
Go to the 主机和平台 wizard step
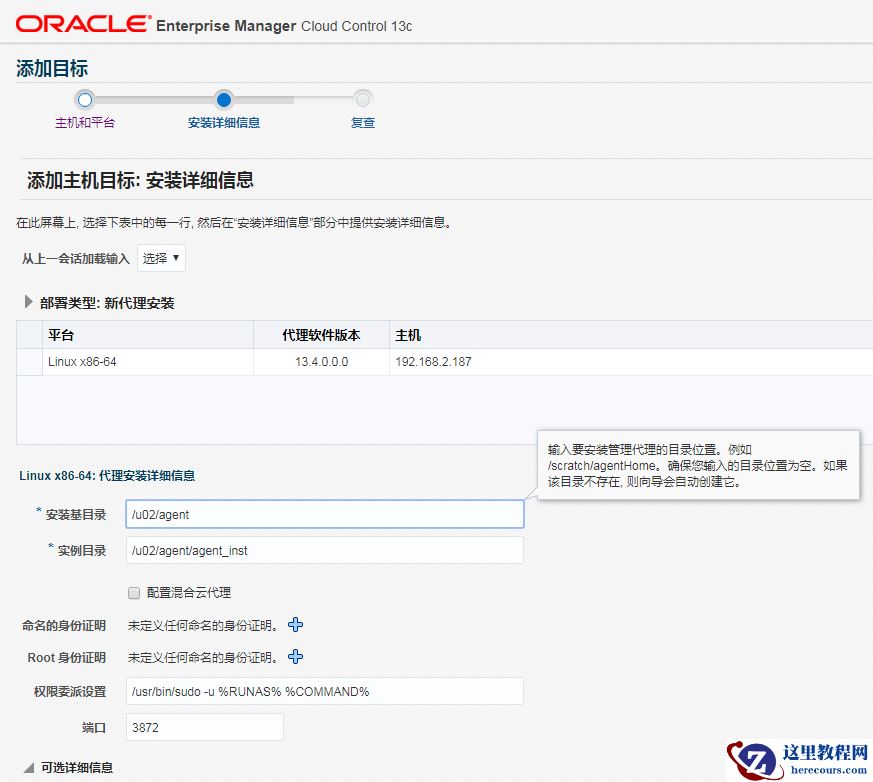tap(85, 122)
